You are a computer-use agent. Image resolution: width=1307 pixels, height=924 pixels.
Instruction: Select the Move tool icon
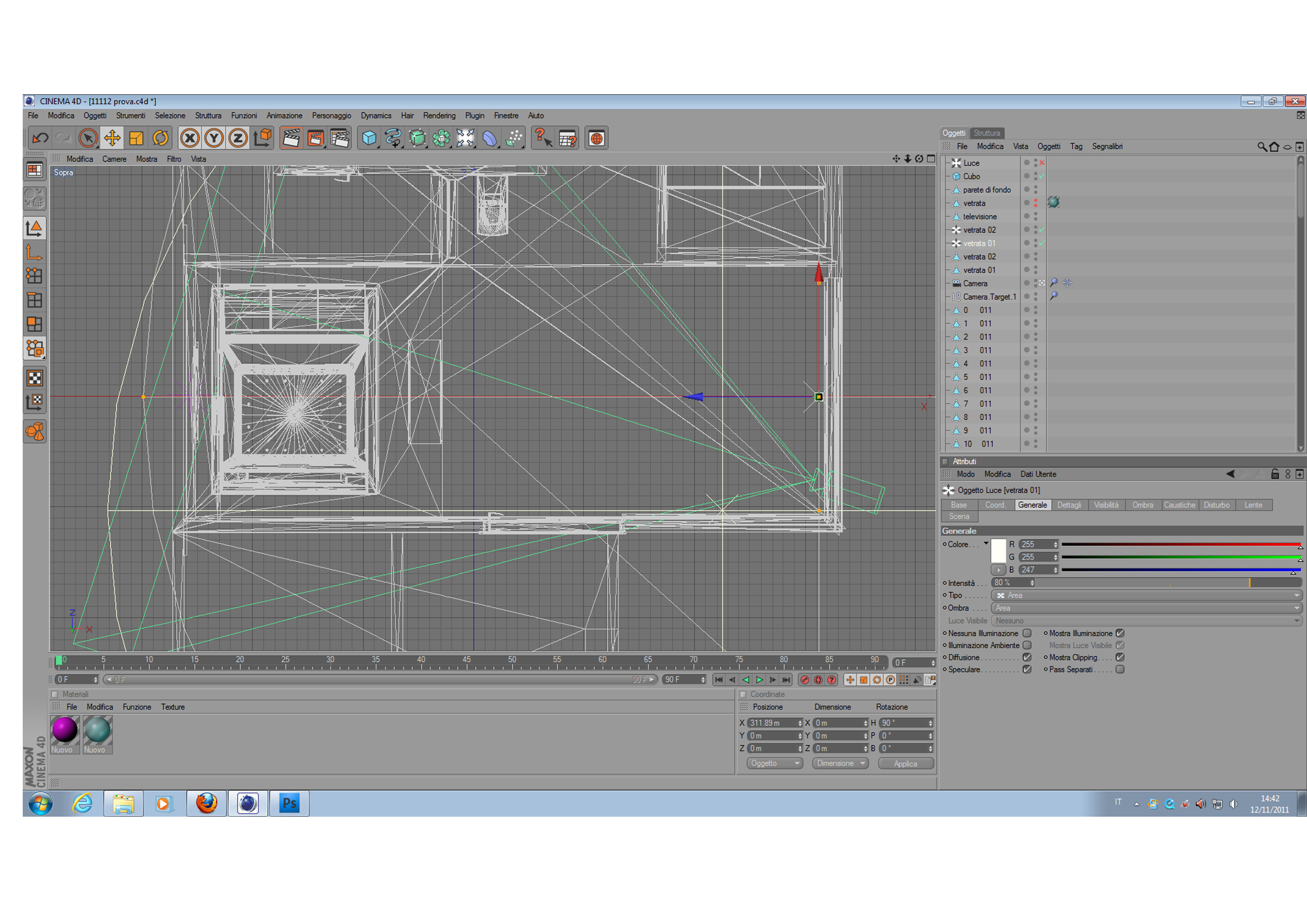112,138
